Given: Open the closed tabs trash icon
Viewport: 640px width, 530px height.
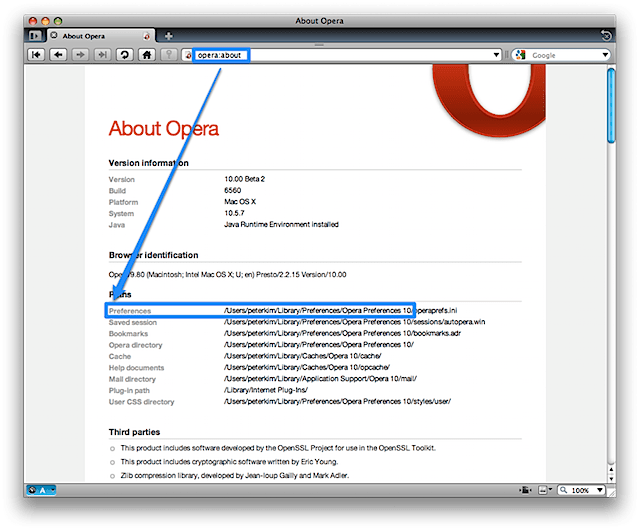Looking at the screenshot, I should (606, 36).
